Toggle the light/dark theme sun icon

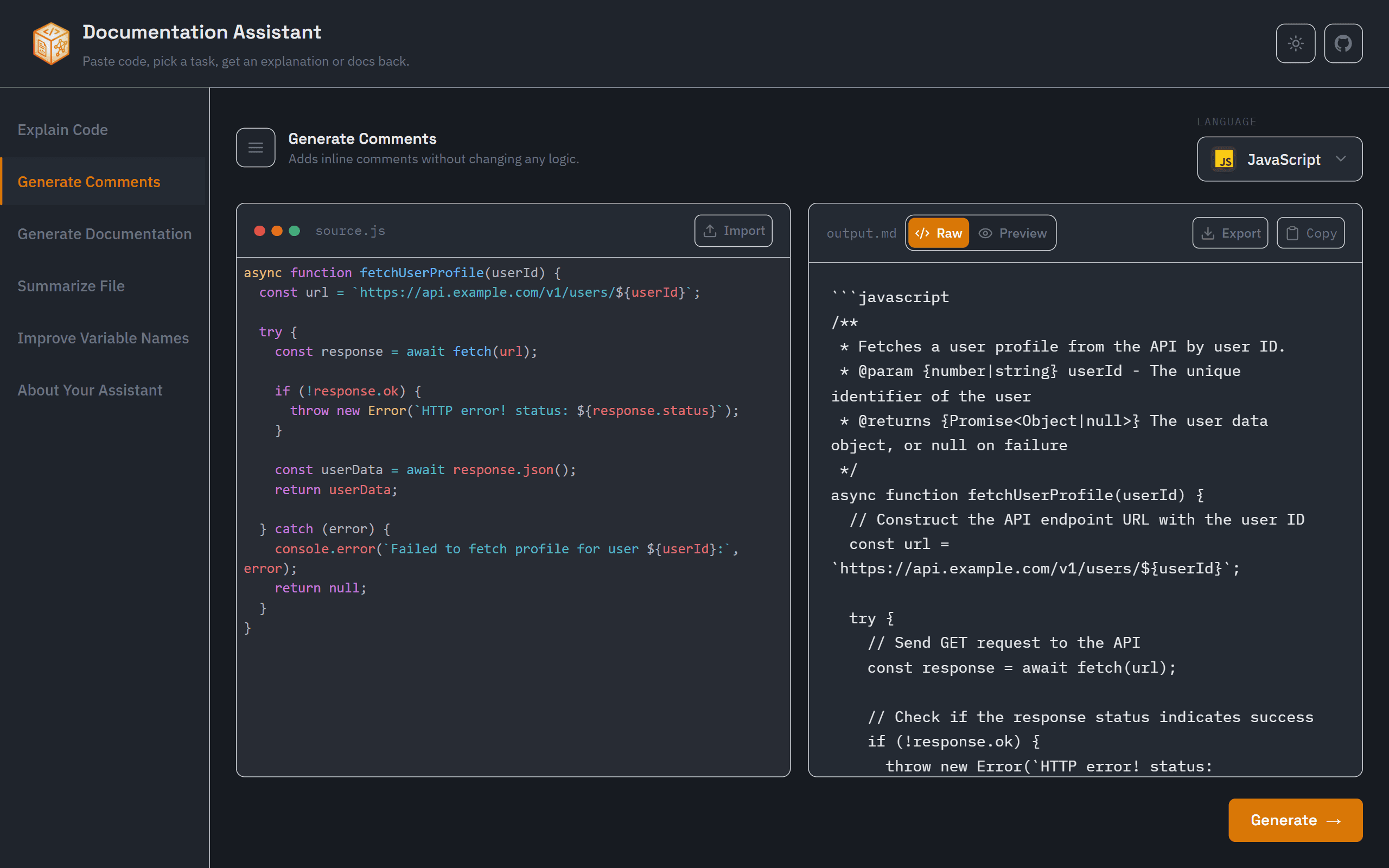point(1296,43)
